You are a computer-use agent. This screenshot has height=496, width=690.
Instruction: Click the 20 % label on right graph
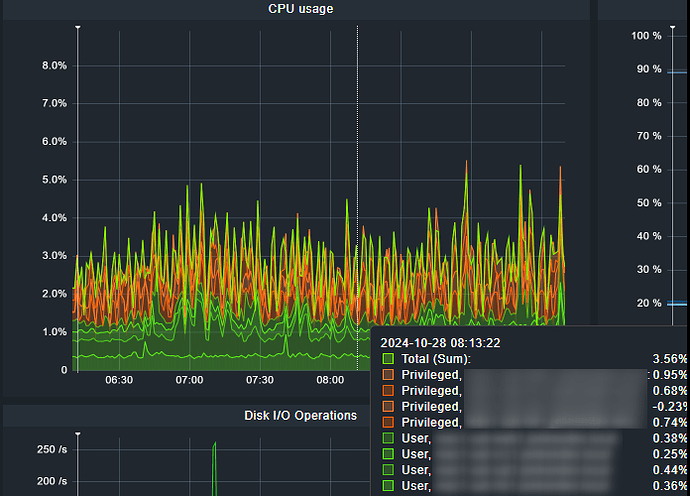click(x=649, y=303)
